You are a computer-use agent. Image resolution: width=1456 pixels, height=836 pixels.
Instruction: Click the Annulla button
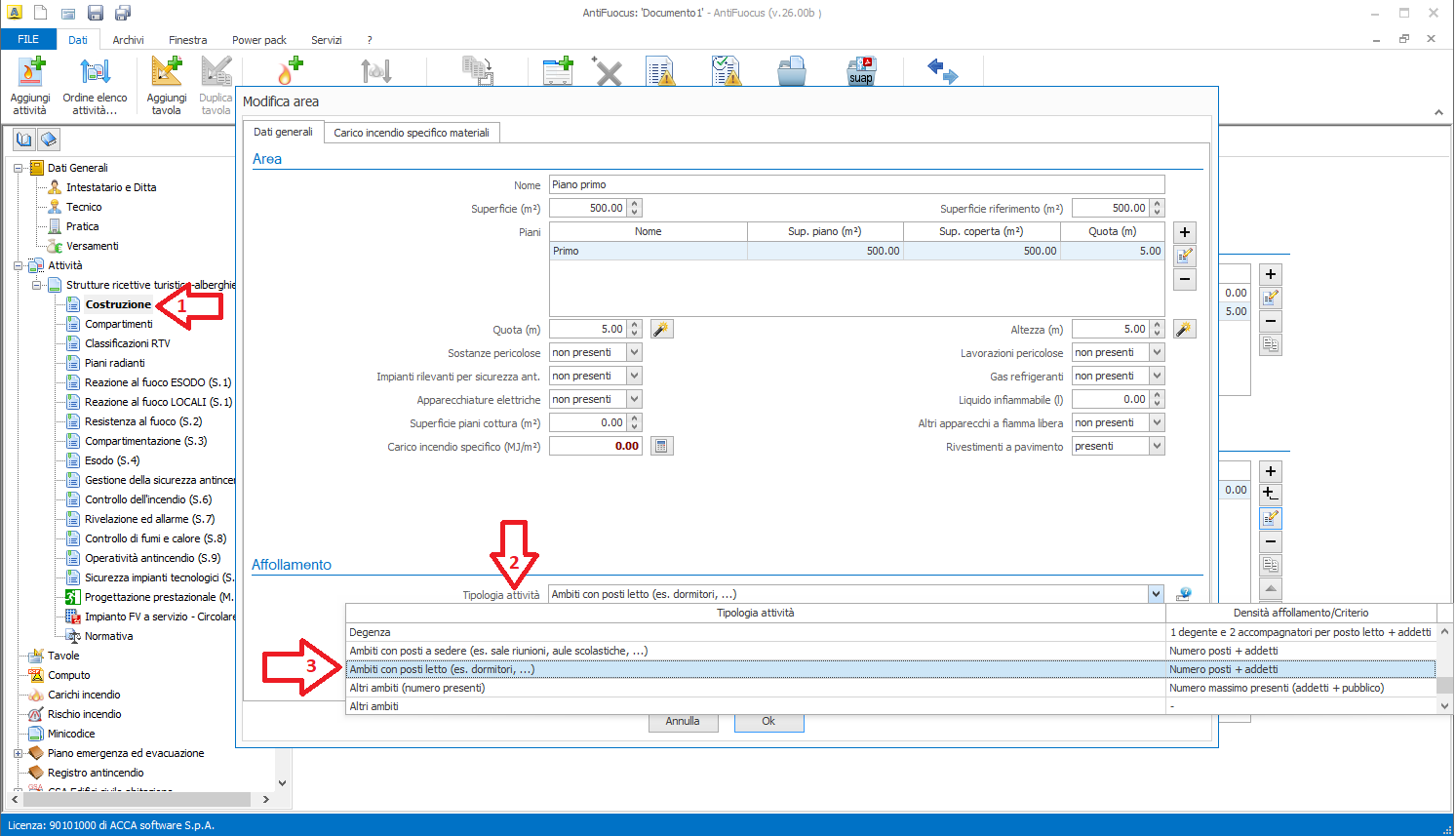683,722
